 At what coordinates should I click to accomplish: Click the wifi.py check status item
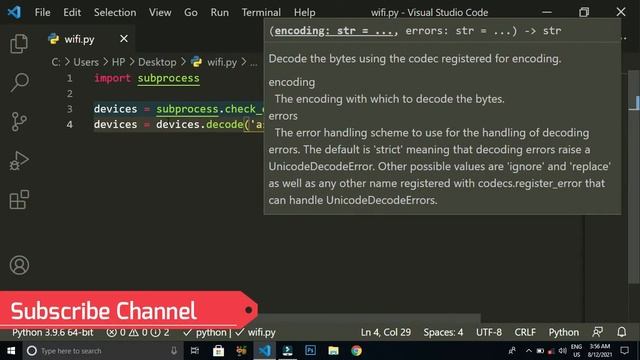(x=256, y=333)
